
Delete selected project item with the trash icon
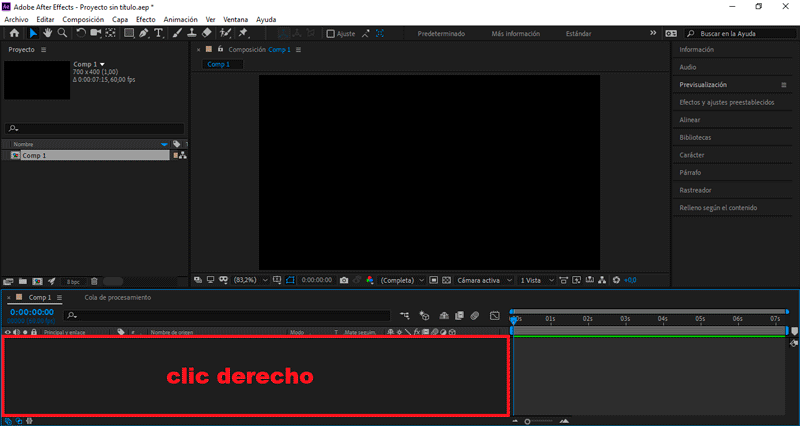(94, 281)
